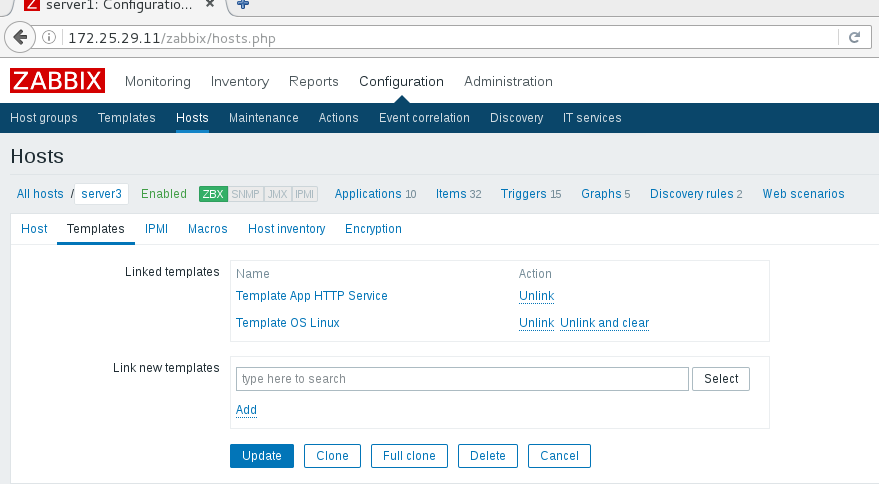Go to the Templates submenu in the blue bar

coord(127,118)
